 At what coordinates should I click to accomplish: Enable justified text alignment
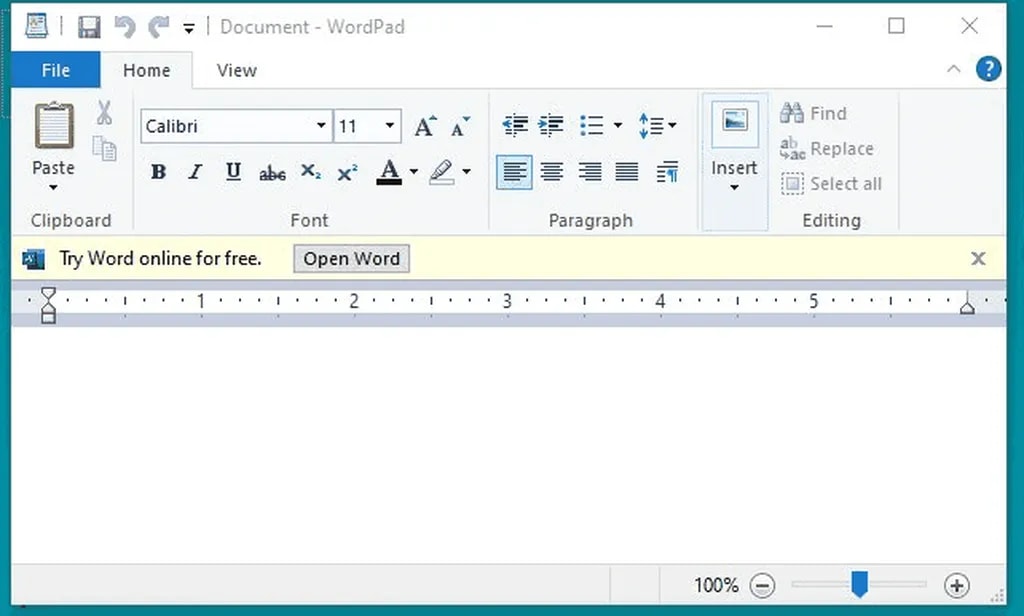(628, 171)
